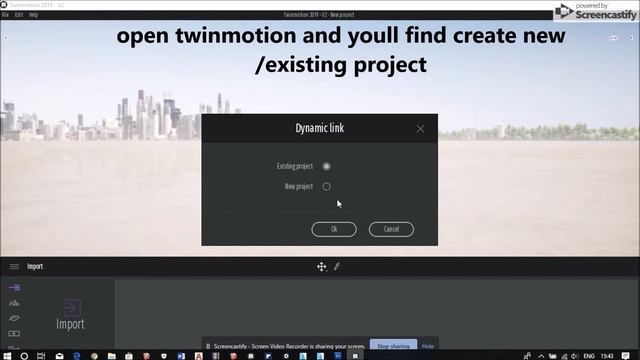Click the Import breadcrumb label
The height and width of the screenshot is (360, 640).
(x=35, y=267)
